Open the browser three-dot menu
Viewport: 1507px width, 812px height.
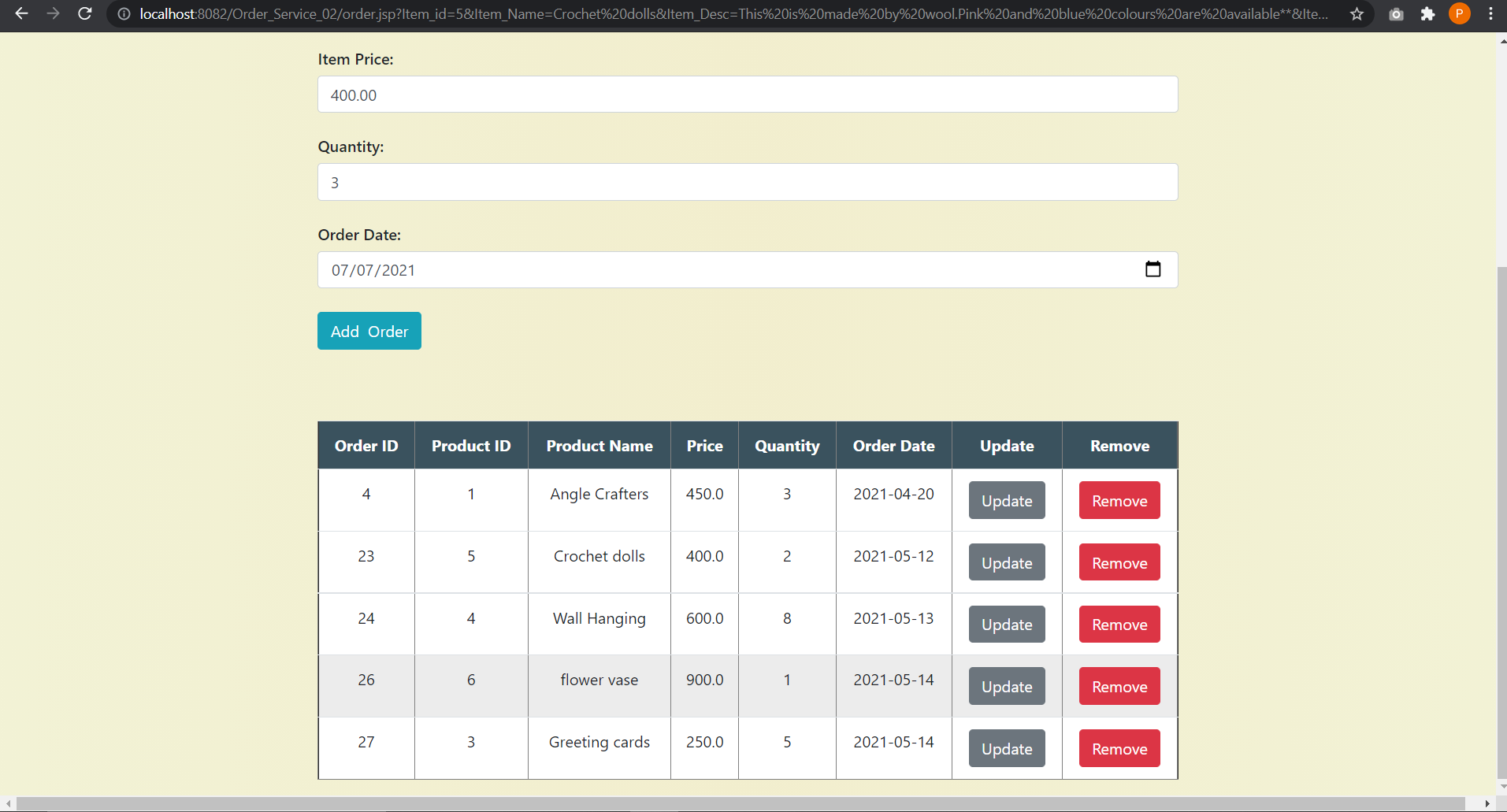click(1490, 13)
